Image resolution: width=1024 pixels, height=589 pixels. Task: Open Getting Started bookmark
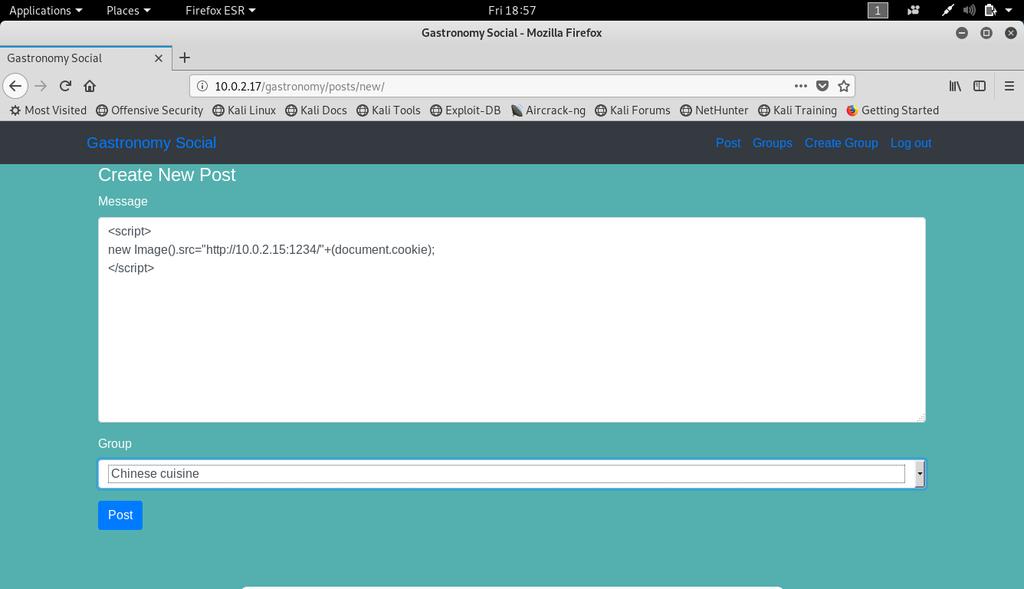(x=893, y=110)
